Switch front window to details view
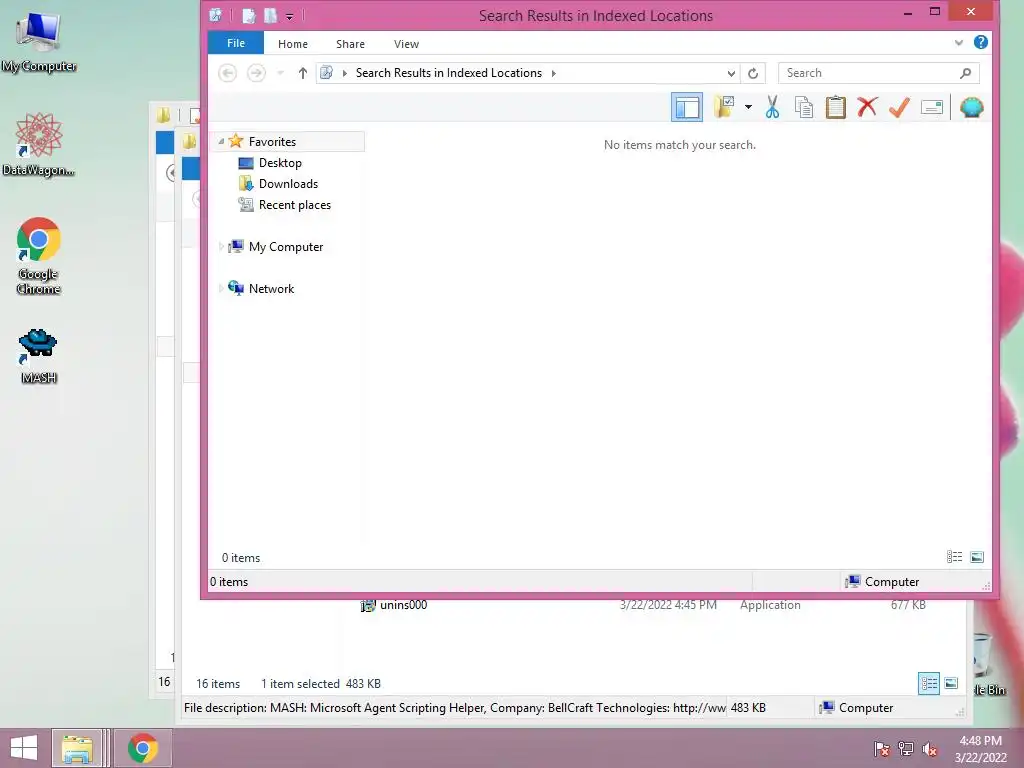Viewport: 1024px width, 768px height. coord(954,557)
